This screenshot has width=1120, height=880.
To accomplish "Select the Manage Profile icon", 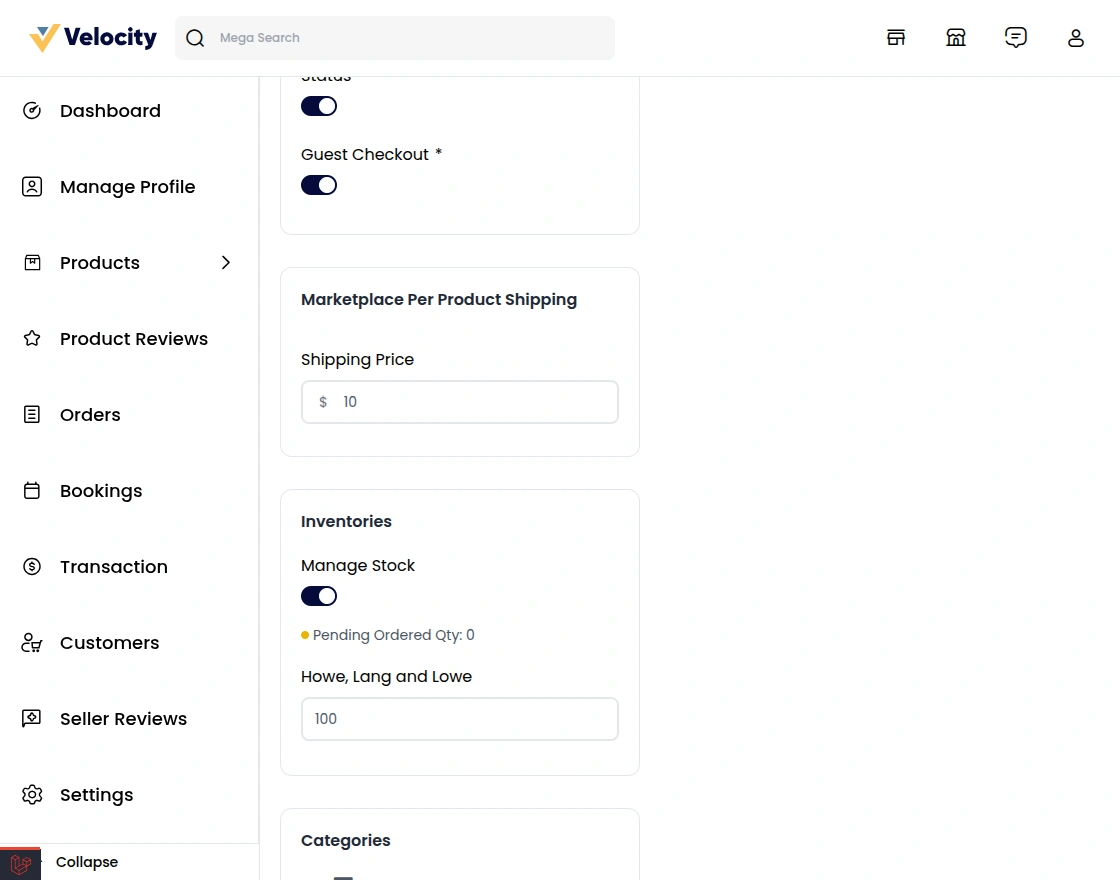I will tap(32, 186).
